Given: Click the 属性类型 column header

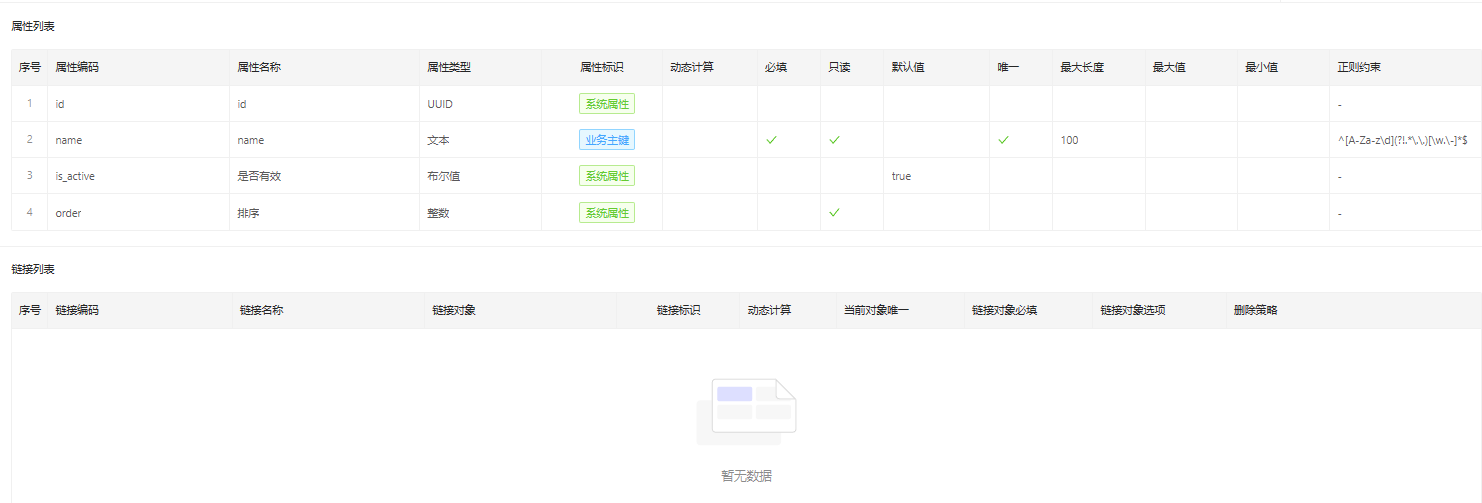Looking at the screenshot, I should point(449,68).
